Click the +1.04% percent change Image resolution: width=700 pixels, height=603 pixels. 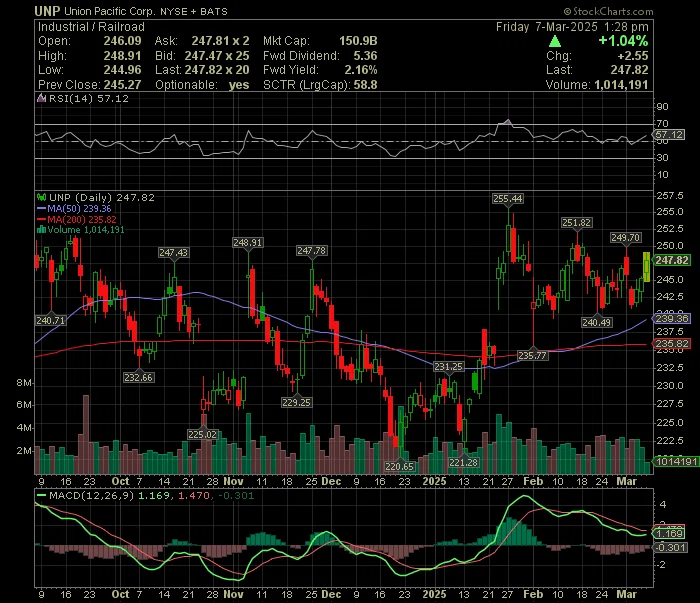pyautogui.click(x=623, y=41)
